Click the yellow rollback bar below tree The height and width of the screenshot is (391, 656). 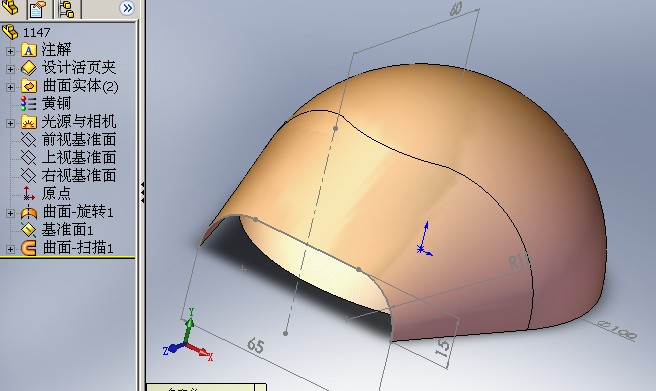pos(68,257)
